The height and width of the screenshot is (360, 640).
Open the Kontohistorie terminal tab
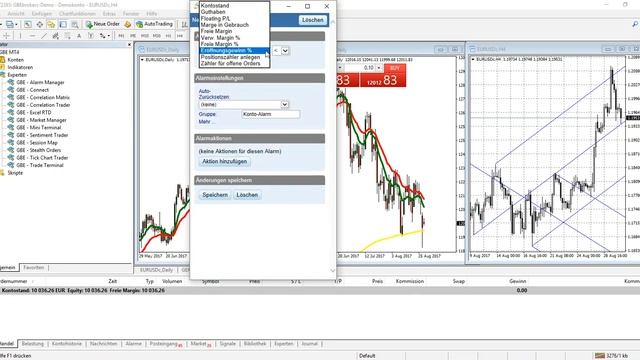coord(67,344)
